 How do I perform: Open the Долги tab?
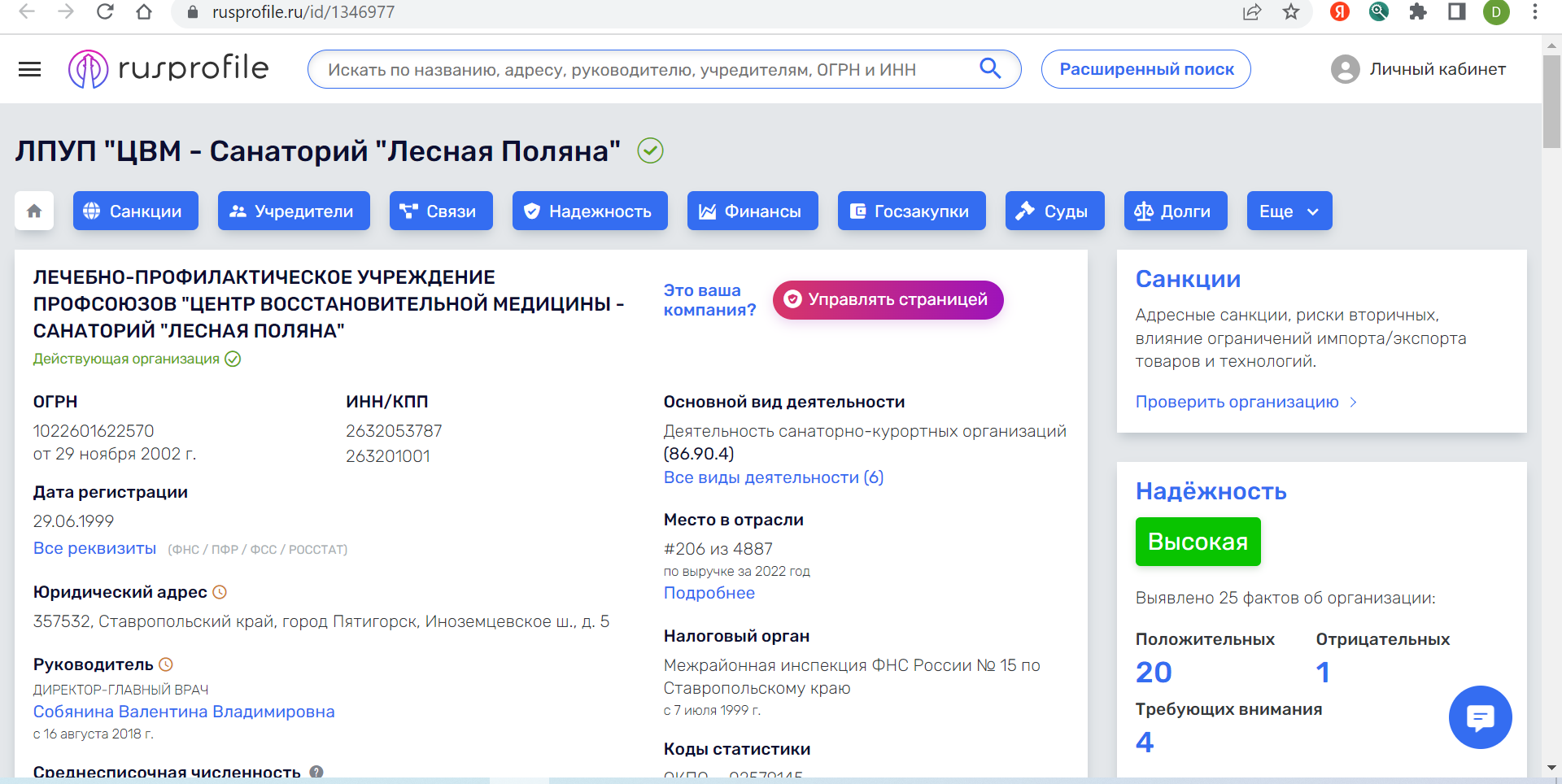[1176, 211]
